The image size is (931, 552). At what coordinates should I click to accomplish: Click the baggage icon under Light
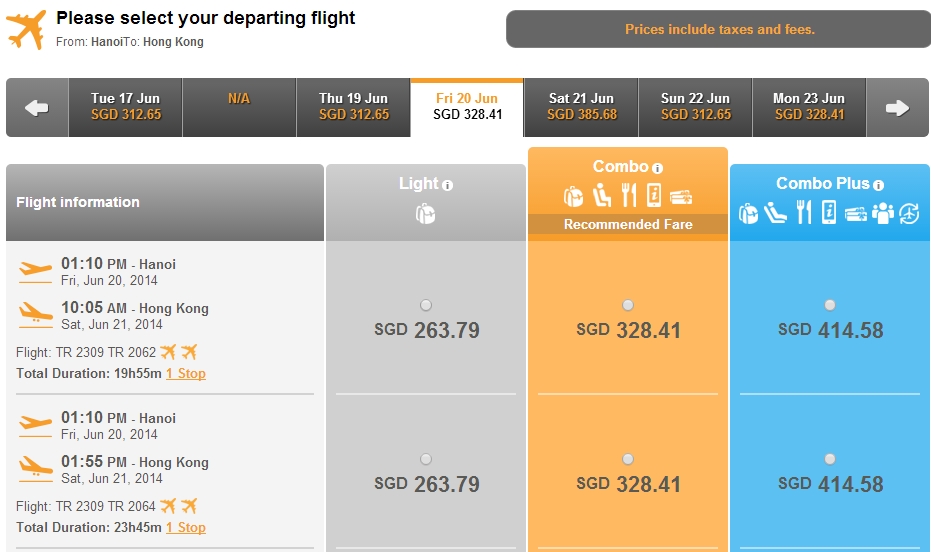pos(425,213)
